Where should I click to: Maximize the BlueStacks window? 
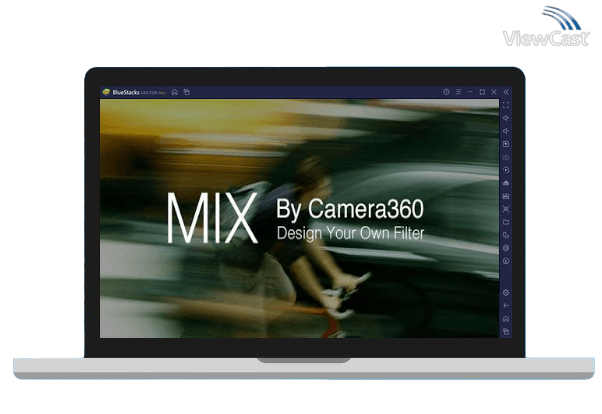pos(482,92)
